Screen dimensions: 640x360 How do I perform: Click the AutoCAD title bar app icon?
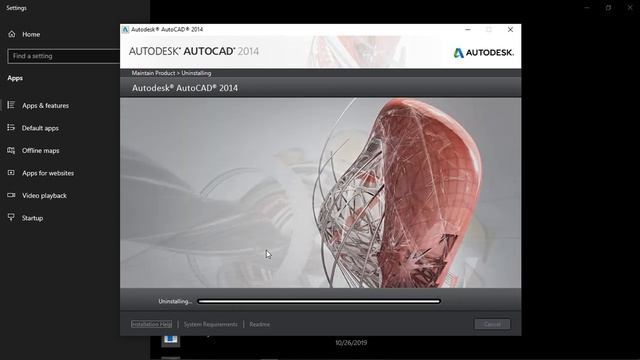(x=125, y=29)
